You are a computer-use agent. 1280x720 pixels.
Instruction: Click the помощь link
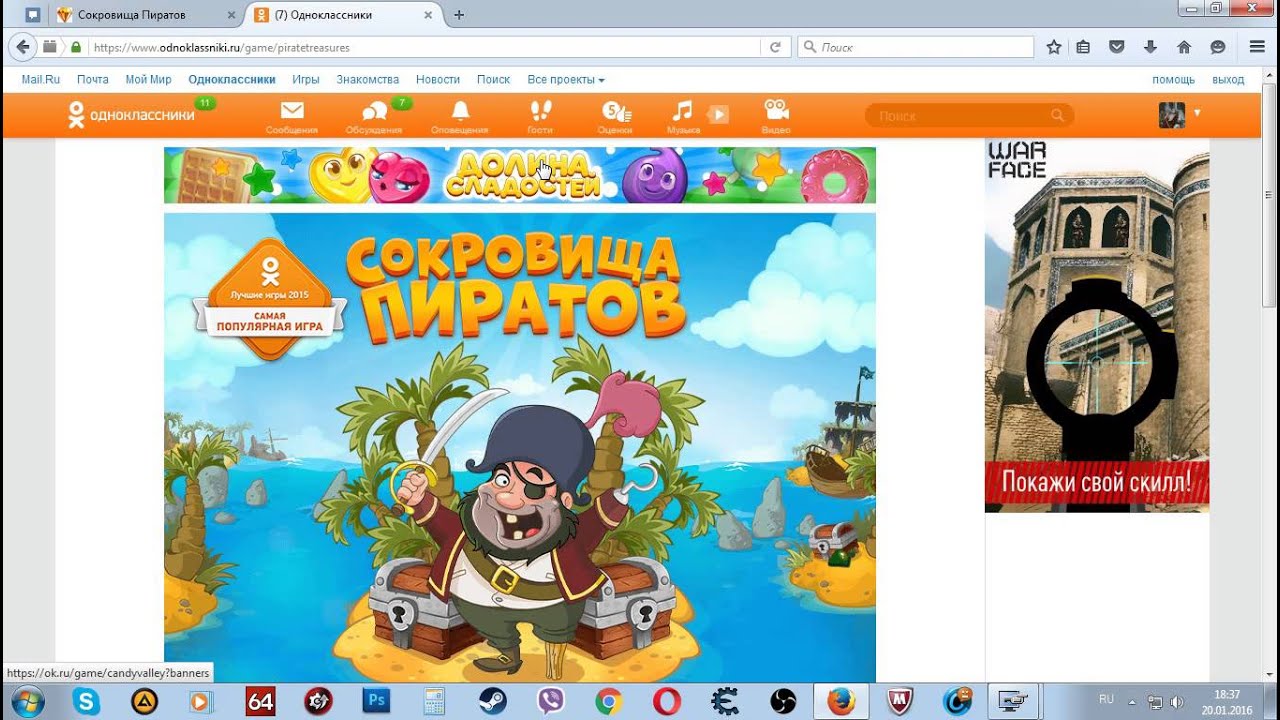(1173, 80)
